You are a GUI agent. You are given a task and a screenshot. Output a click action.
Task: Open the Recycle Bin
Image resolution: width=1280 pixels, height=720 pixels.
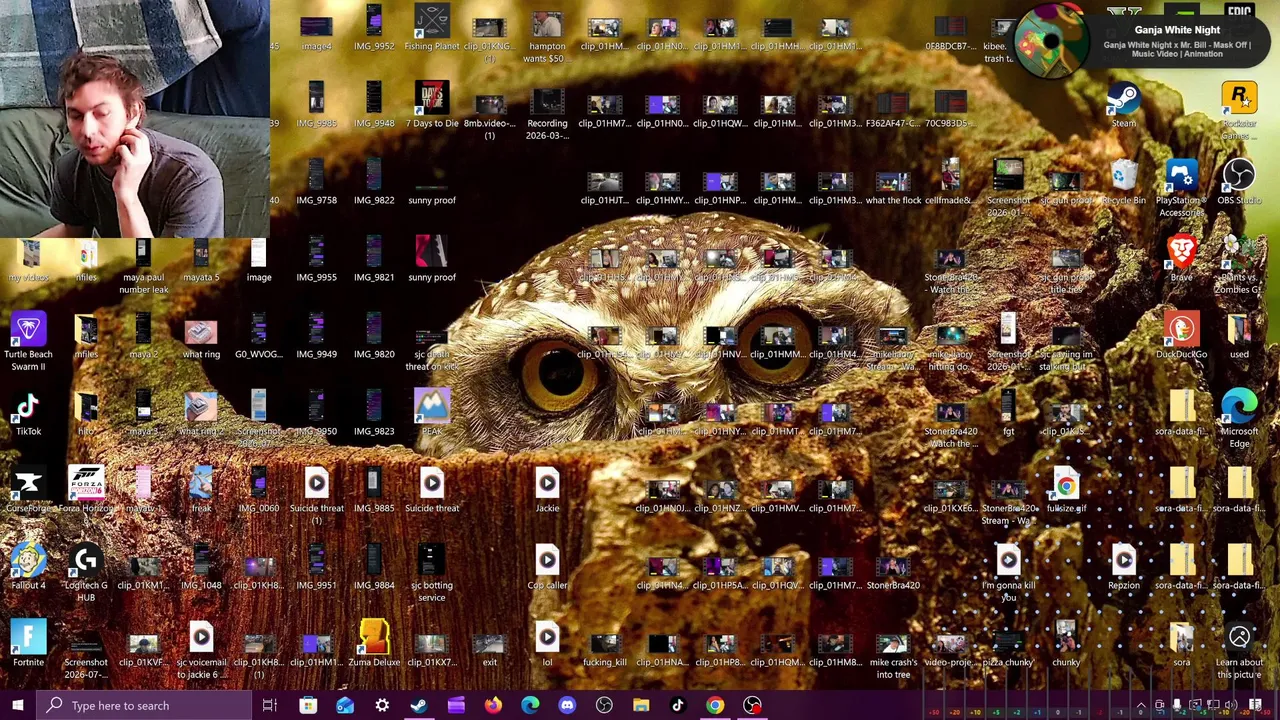(x=1124, y=182)
